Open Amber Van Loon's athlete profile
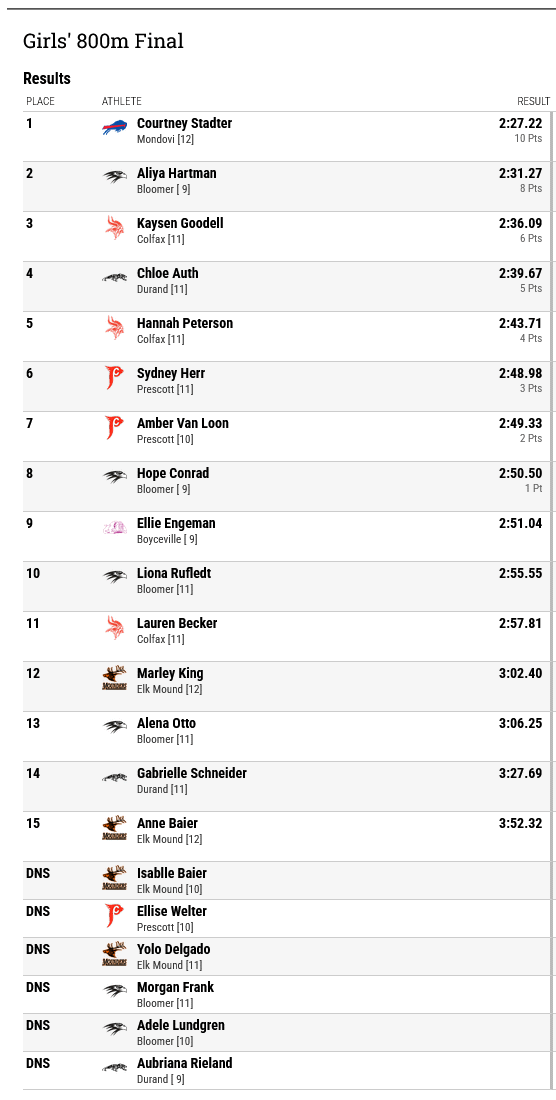This screenshot has height=1100, width=556. click(183, 423)
